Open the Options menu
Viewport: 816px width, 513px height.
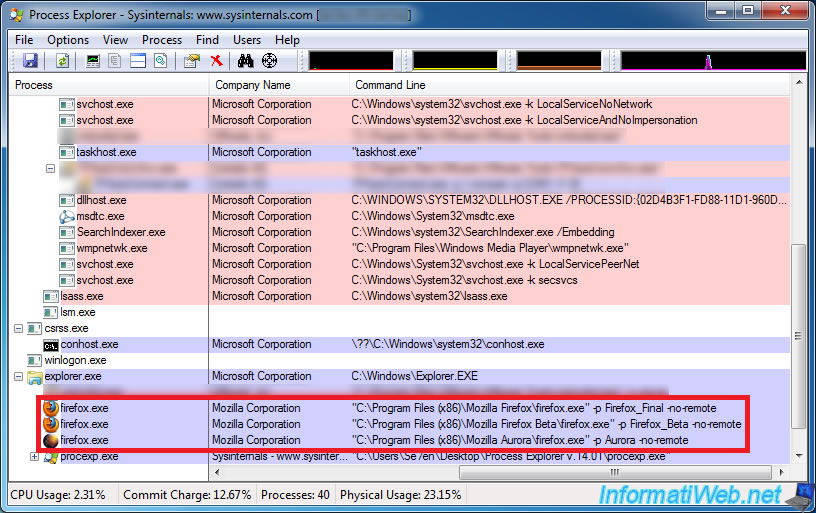click(x=68, y=40)
